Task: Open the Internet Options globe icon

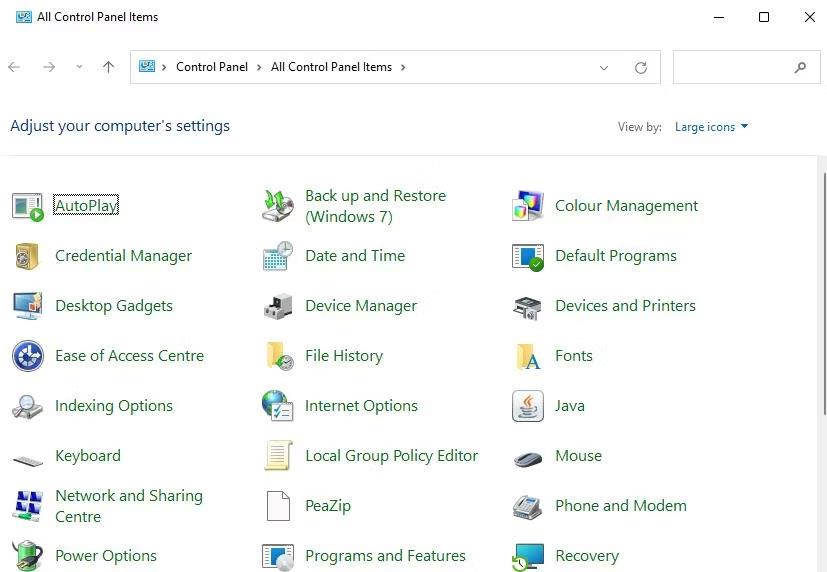Action: pyautogui.click(x=278, y=405)
